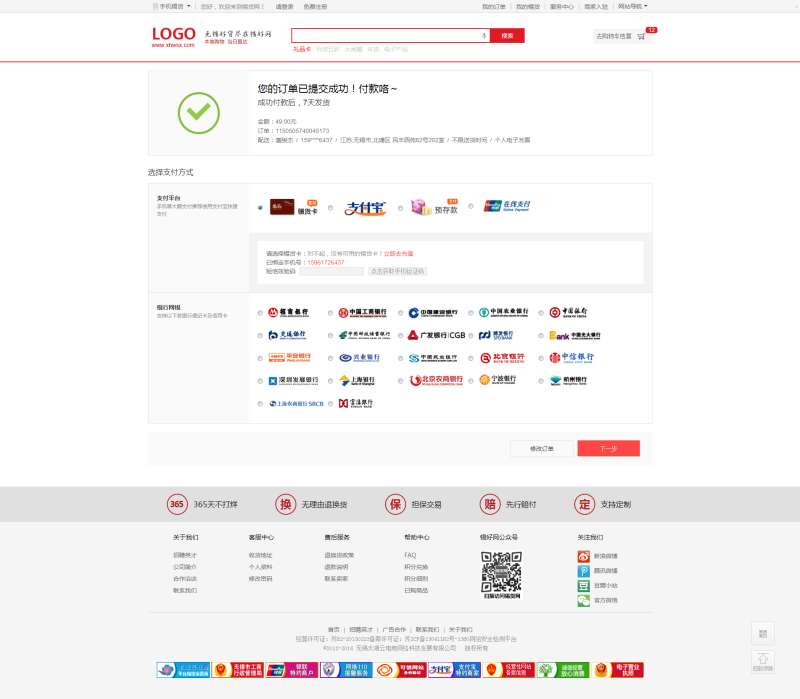
Task: Click the microphone icon in search box
Action: pos(484,36)
